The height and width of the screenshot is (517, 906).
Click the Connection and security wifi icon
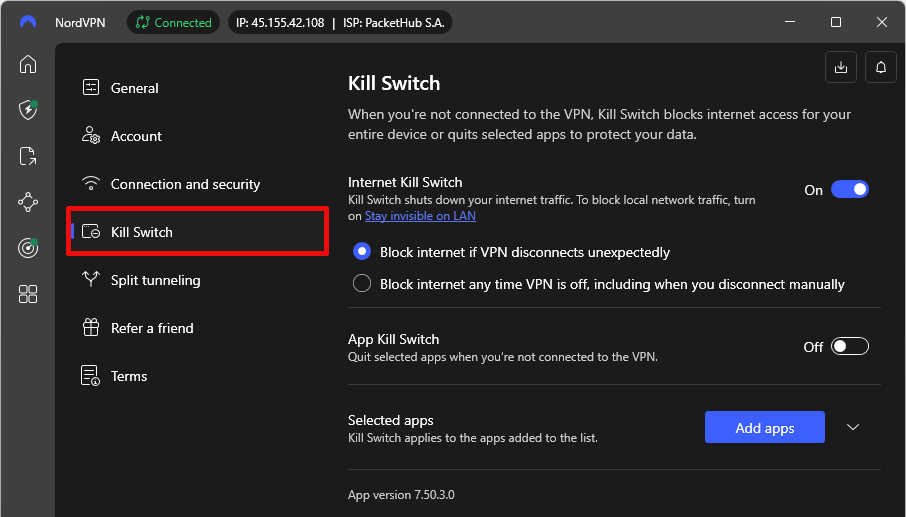click(91, 183)
